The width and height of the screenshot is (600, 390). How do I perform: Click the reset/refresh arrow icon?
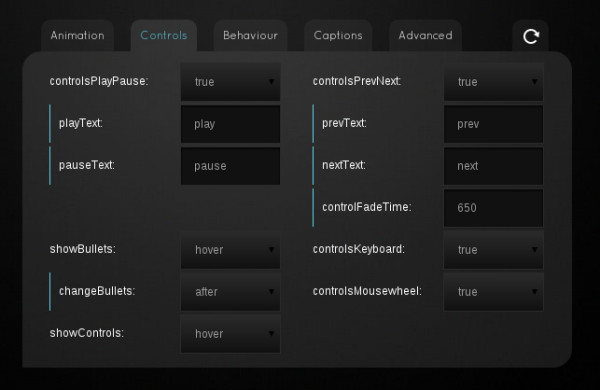tap(531, 36)
